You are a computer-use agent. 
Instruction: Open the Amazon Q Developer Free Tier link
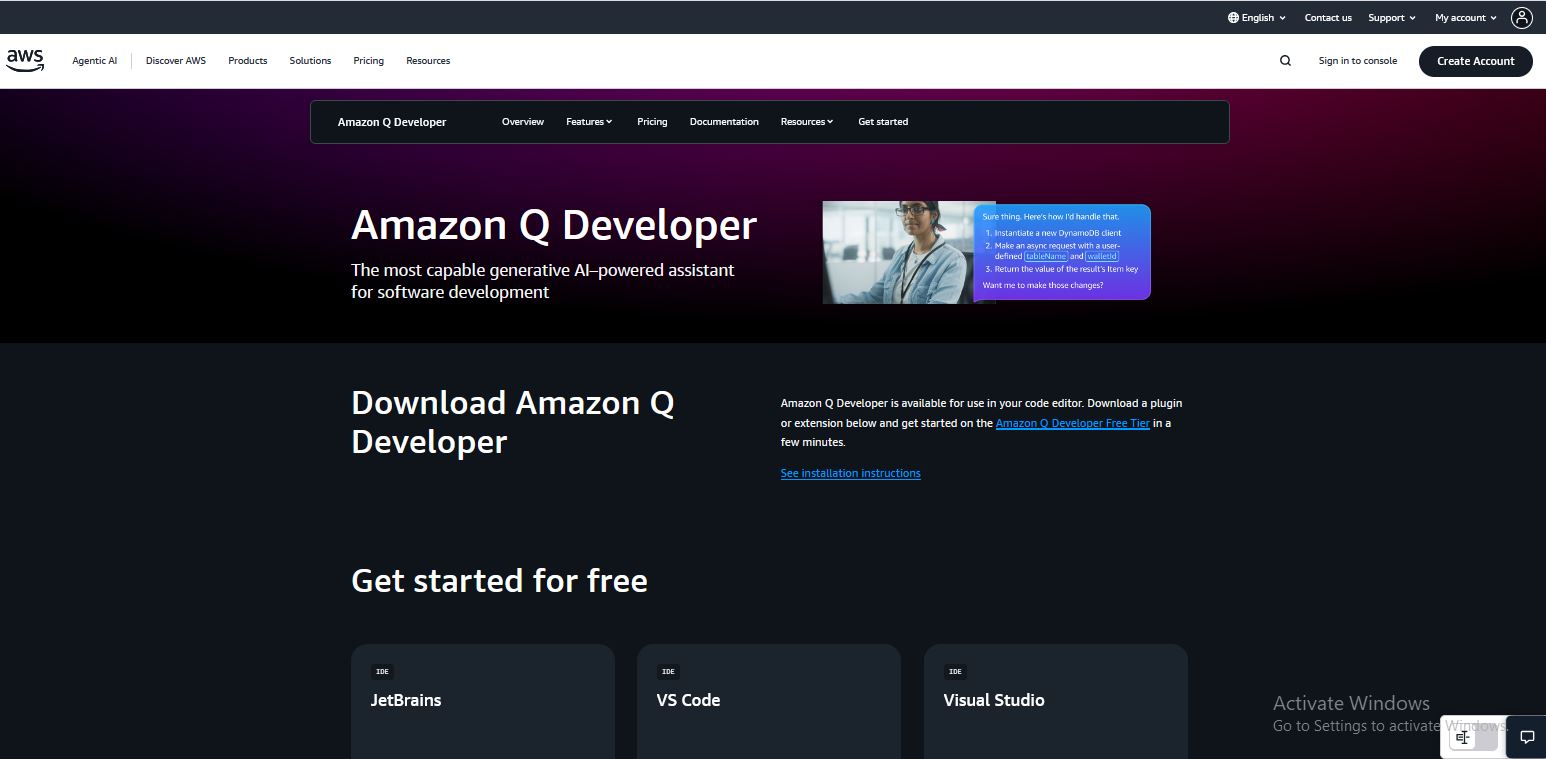point(1072,423)
